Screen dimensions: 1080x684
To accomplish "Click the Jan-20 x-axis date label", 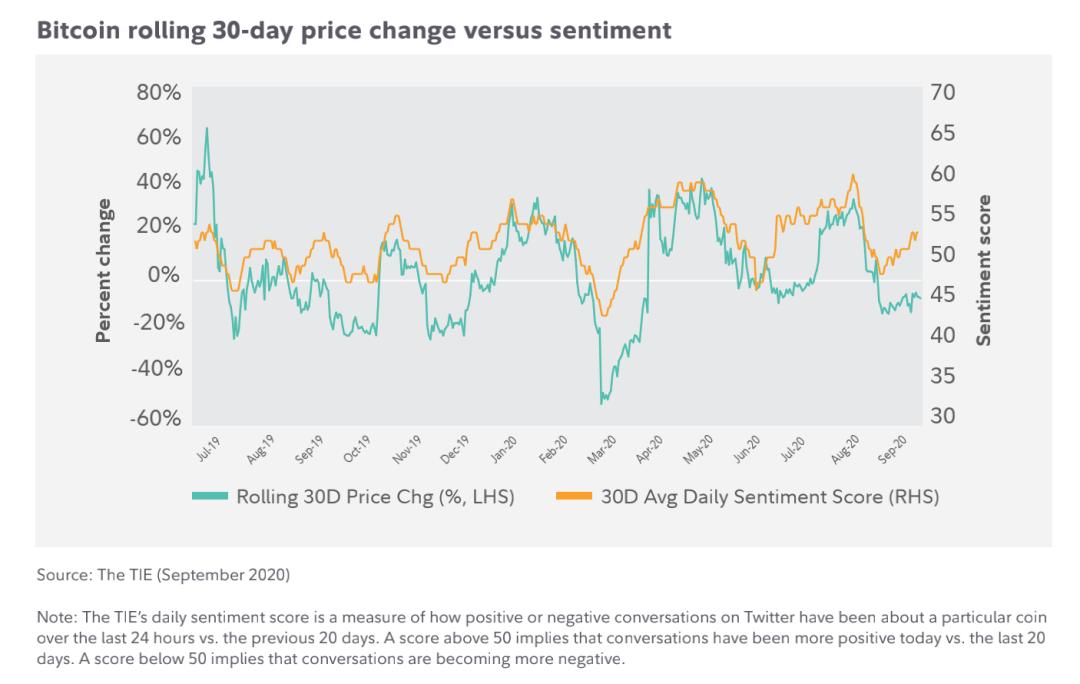I will pyautogui.click(x=503, y=448).
